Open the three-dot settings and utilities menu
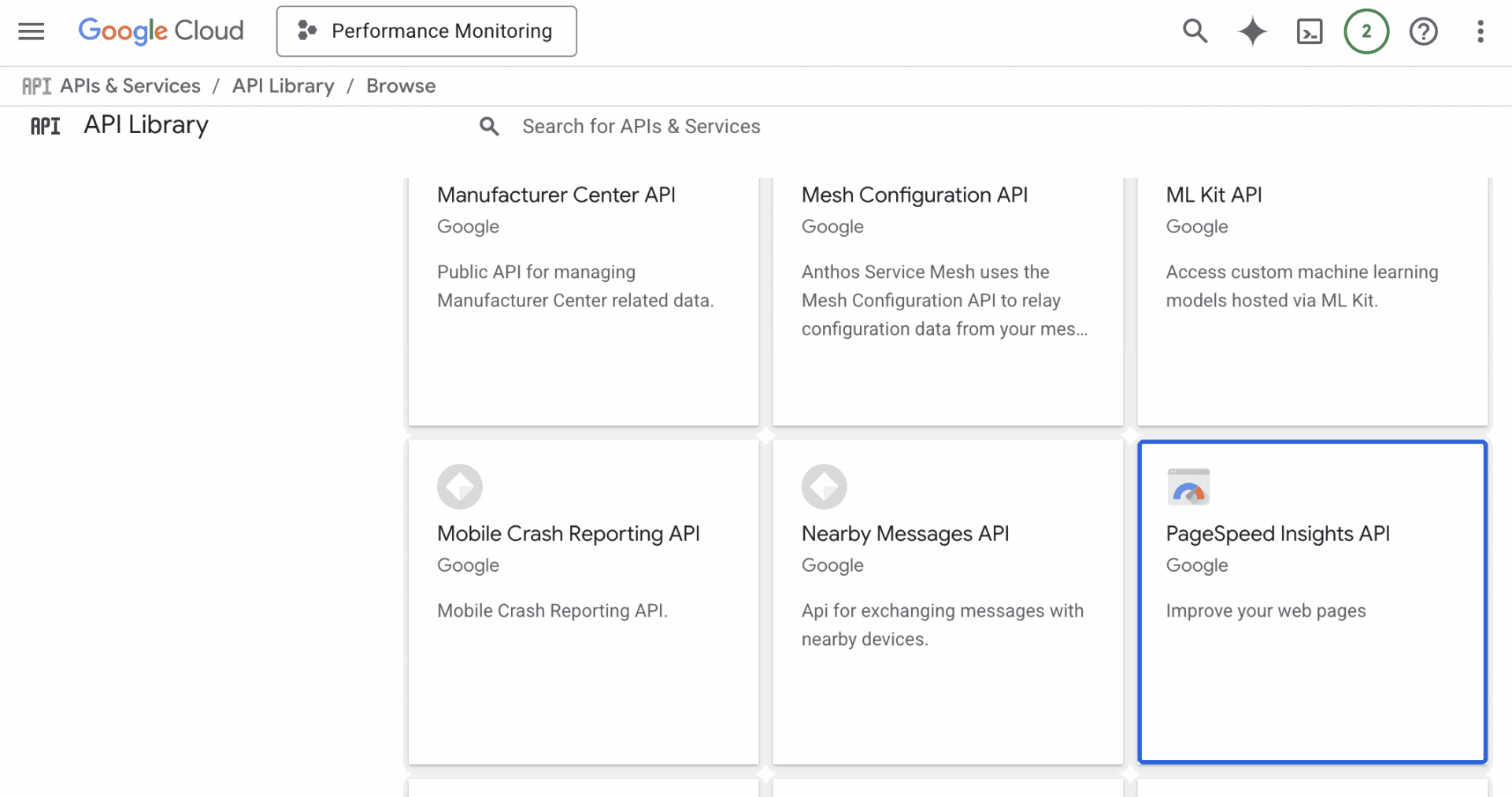This screenshot has height=797, width=1512. (1480, 32)
